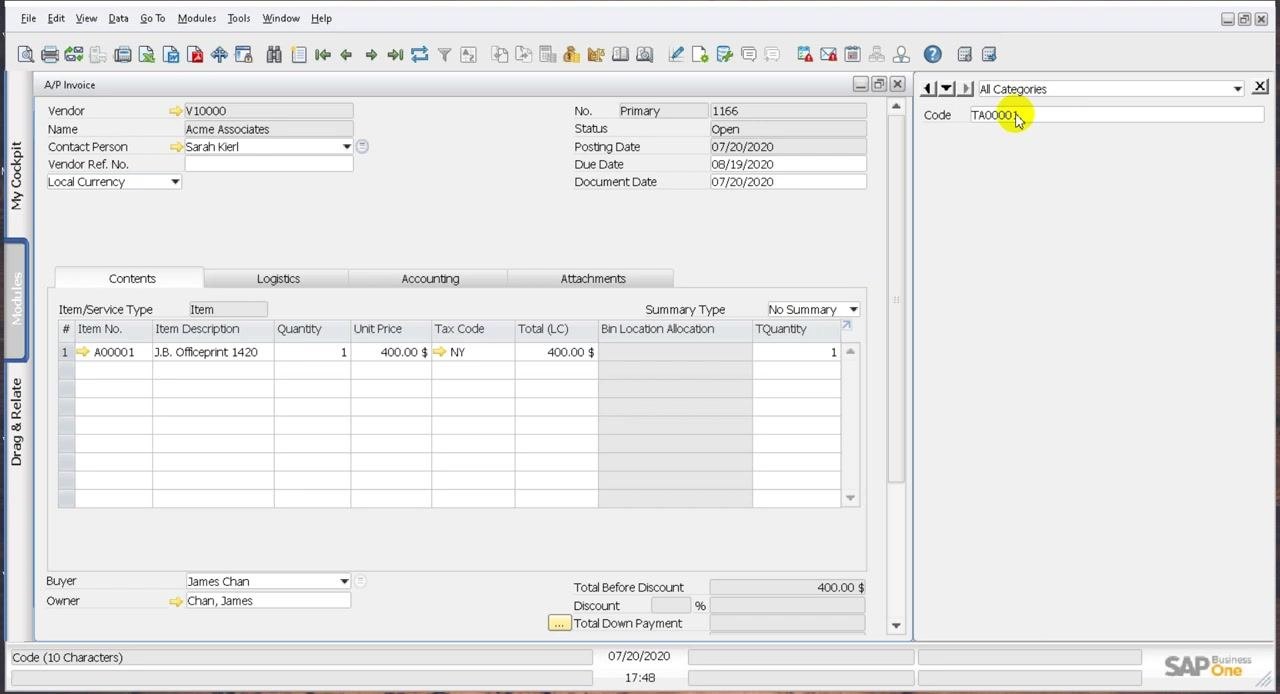Viewport: 1280px width, 694px height.
Task: Open the Window menu
Action: click(281, 18)
